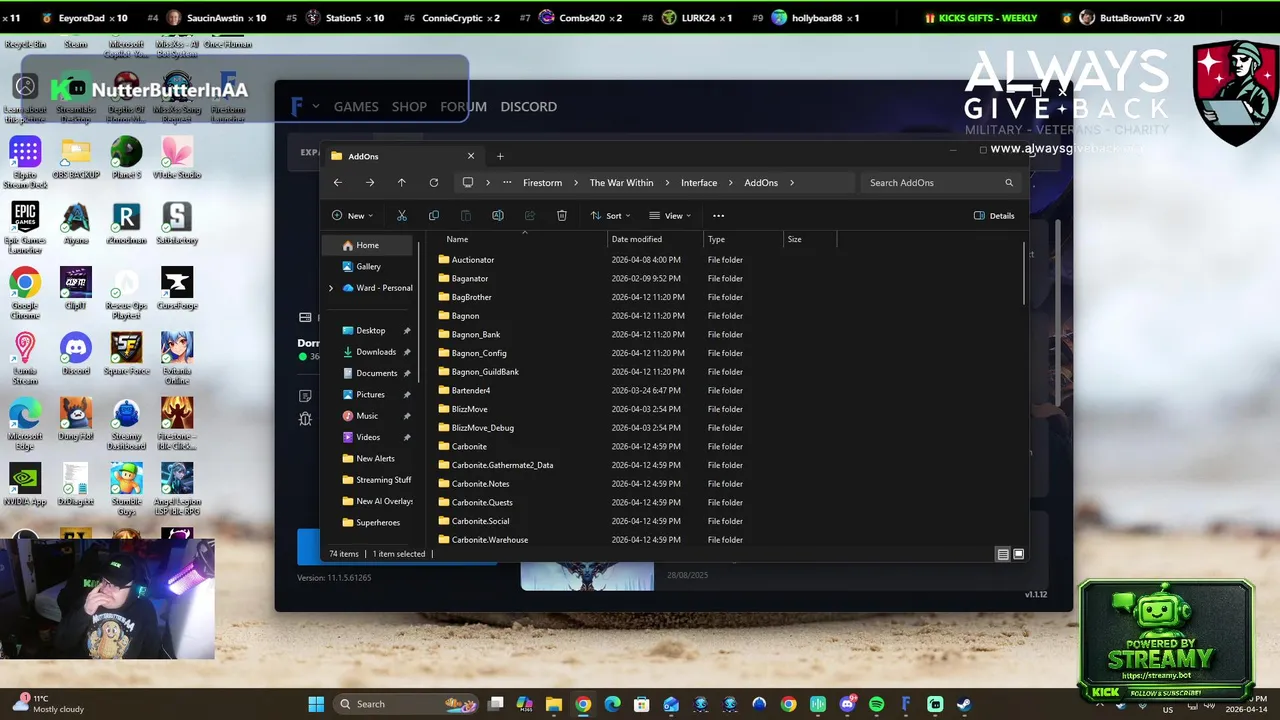Click the This PC monitor icon in address bar

[467, 183]
